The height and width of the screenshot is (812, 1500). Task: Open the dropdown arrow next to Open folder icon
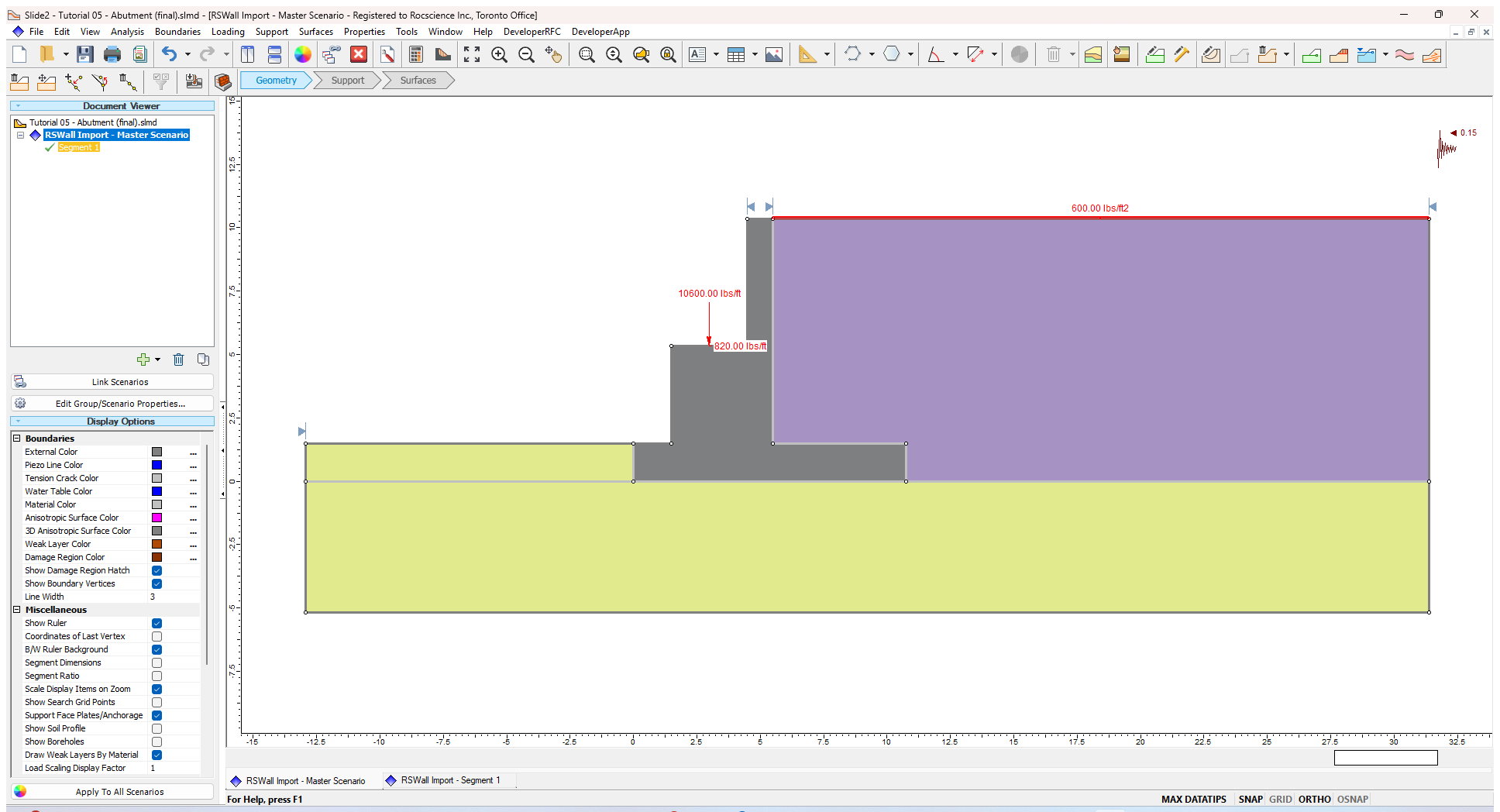tap(66, 54)
